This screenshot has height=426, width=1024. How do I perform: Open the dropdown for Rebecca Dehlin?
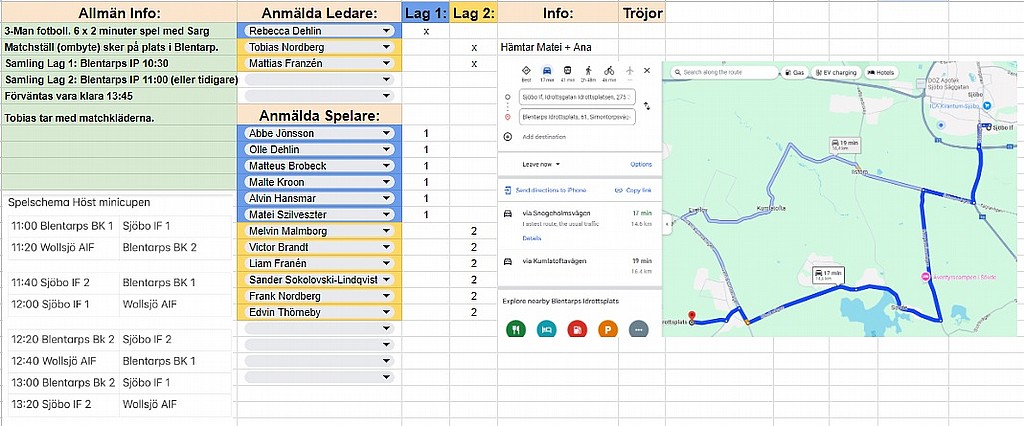click(x=386, y=31)
